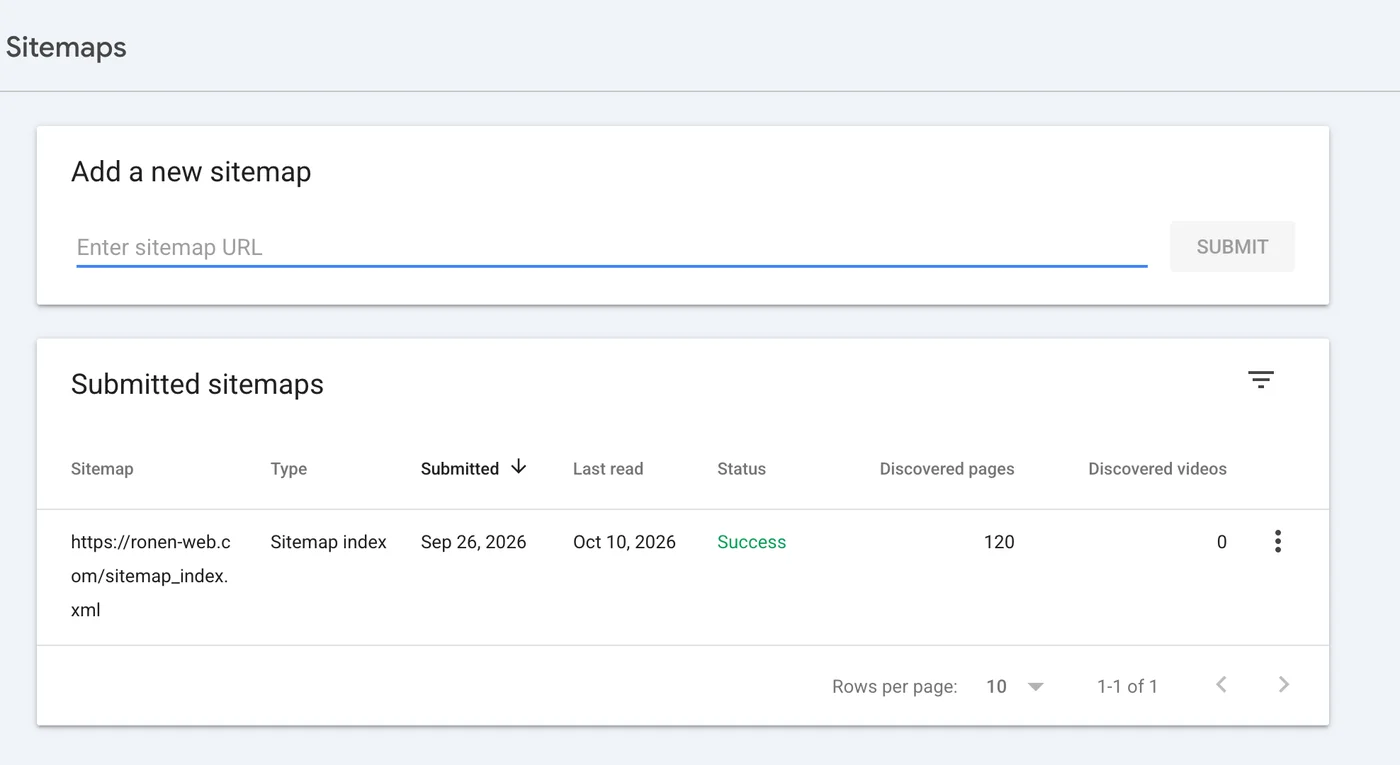The image size is (1400, 765).
Task: Click the Discovered videos column header
Action: [x=1157, y=469]
